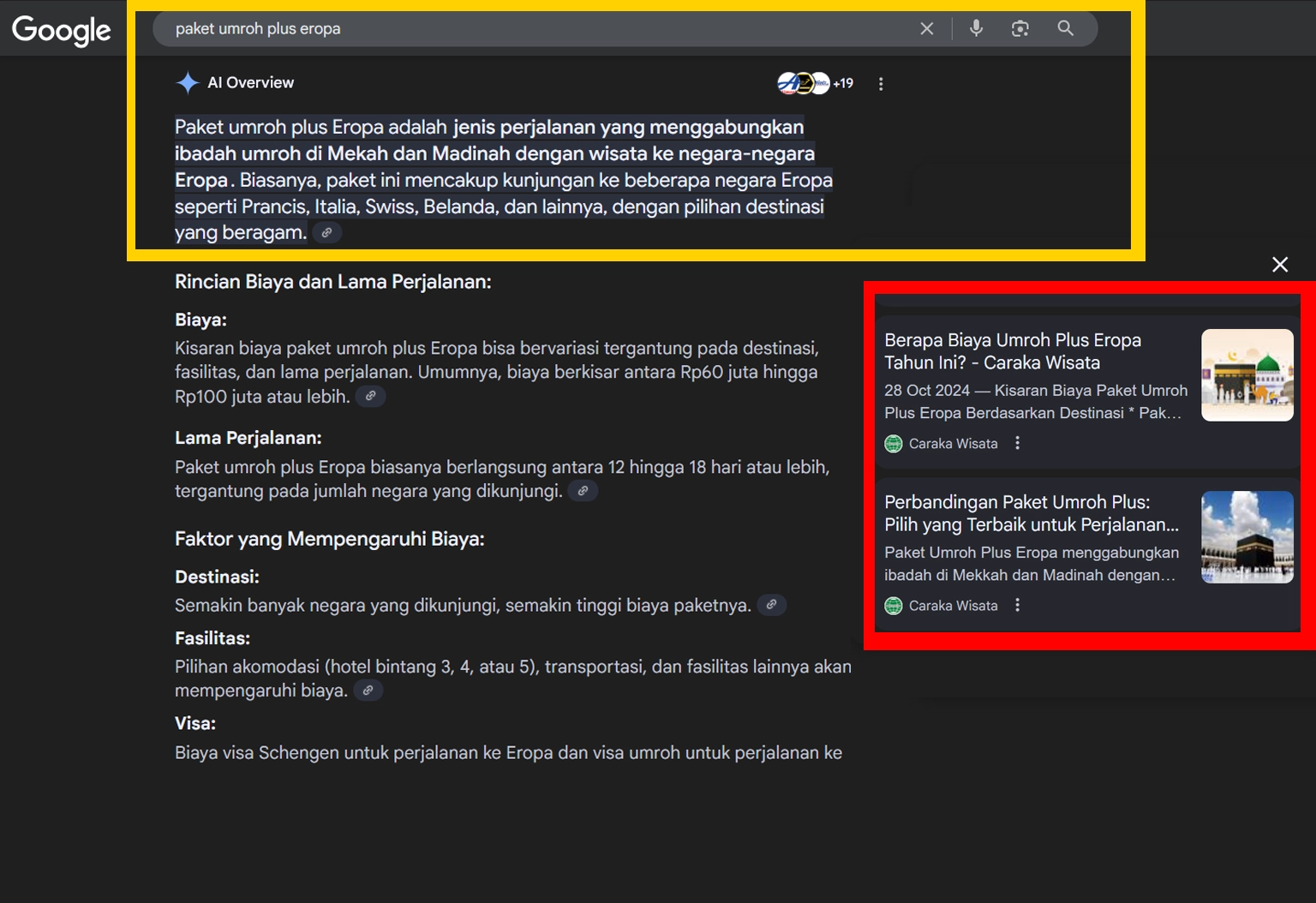This screenshot has height=903, width=1316.
Task: Click link chip after 'tinggi biaya paketnya.'
Action: point(771,605)
